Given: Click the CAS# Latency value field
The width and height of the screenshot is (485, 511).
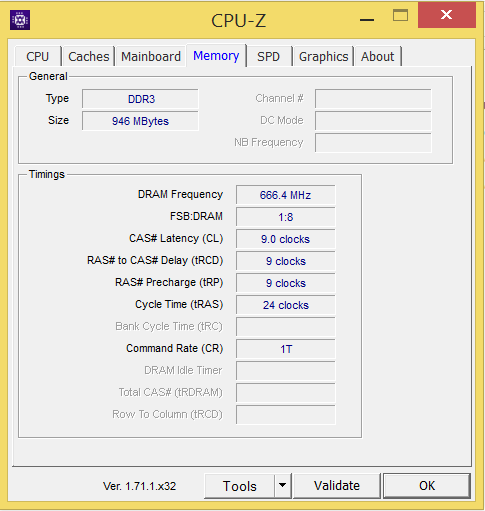Looking at the screenshot, I should (286, 239).
